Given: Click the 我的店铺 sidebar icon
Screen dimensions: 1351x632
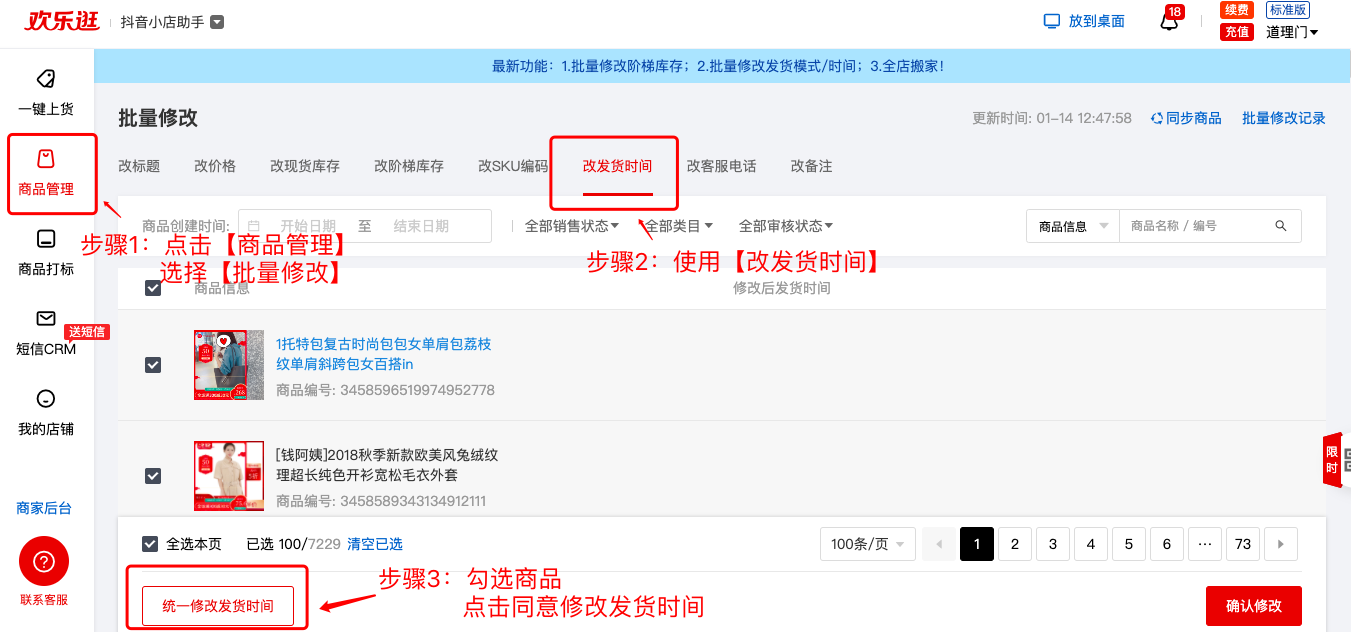Looking at the screenshot, I should point(46,399).
